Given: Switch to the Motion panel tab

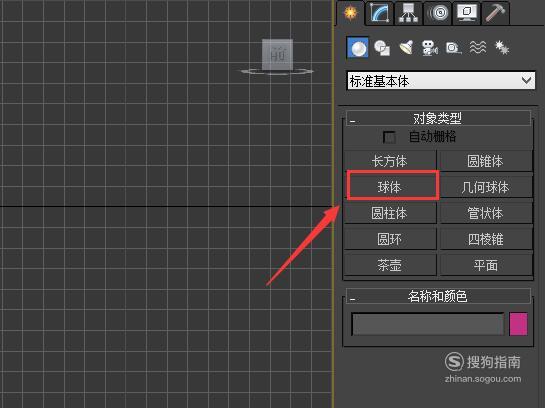Looking at the screenshot, I should [x=438, y=13].
